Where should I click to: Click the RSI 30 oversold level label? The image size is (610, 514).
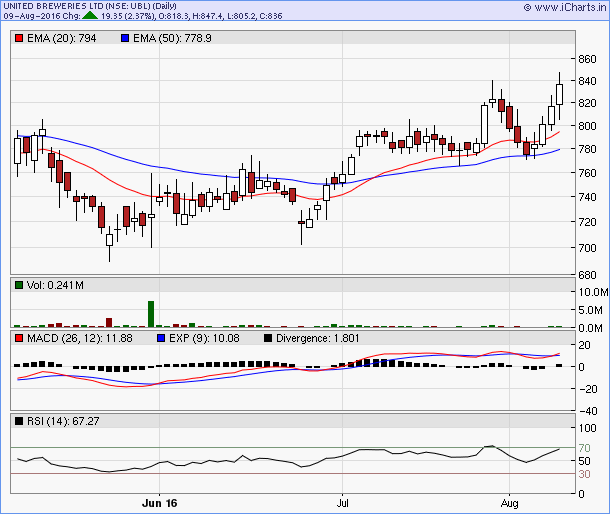[584, 474]
